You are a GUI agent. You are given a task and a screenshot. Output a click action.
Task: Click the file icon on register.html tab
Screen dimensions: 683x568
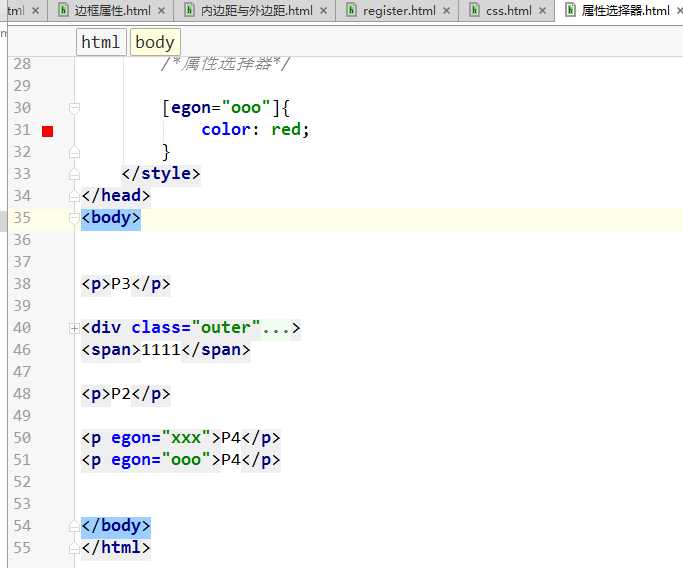coord(351,10)
